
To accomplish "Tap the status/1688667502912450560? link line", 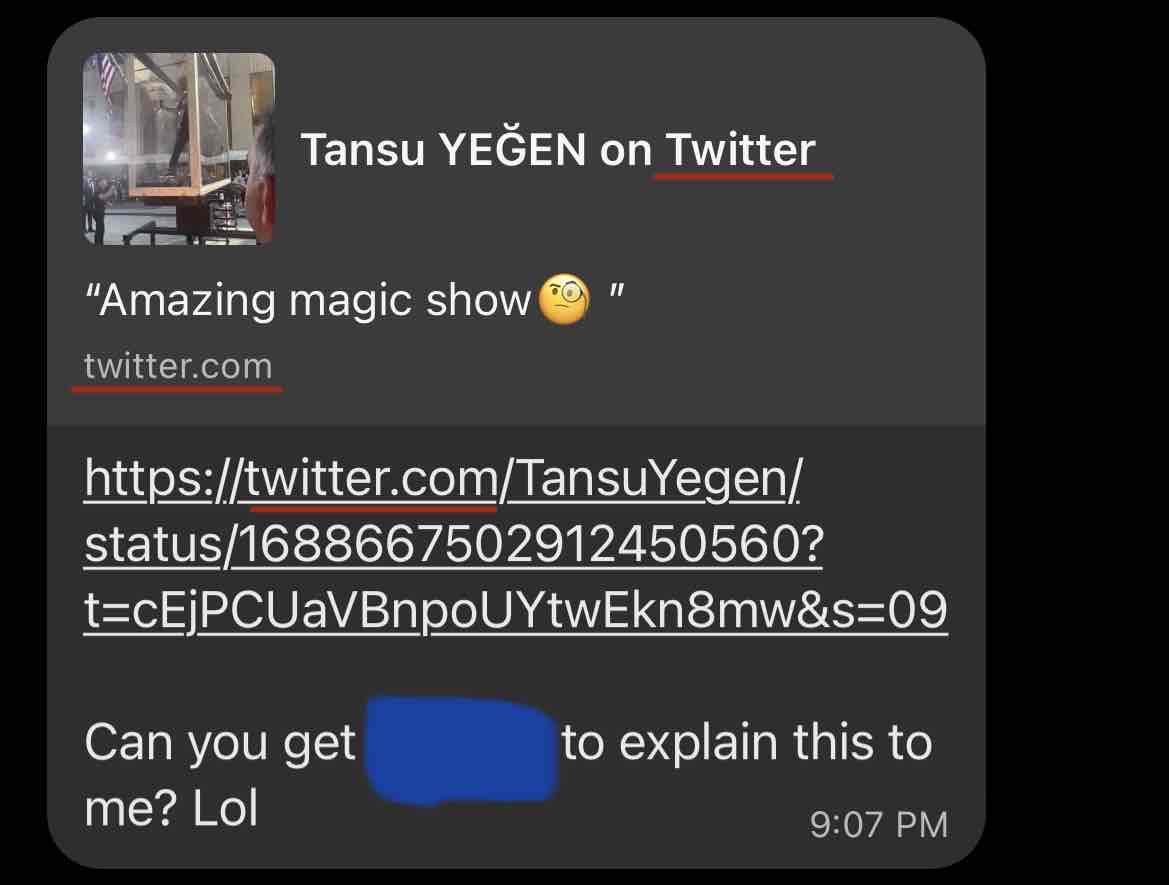I will point(454,545).
